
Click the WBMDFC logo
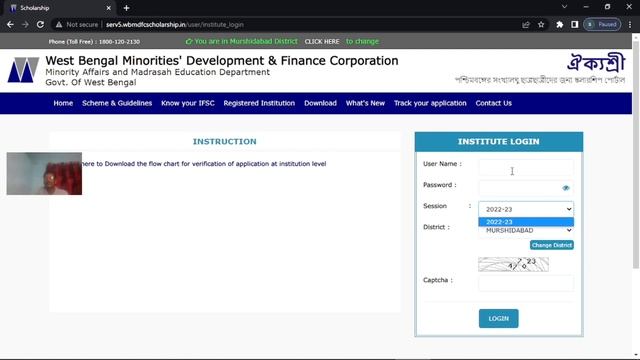click(23, 70)
